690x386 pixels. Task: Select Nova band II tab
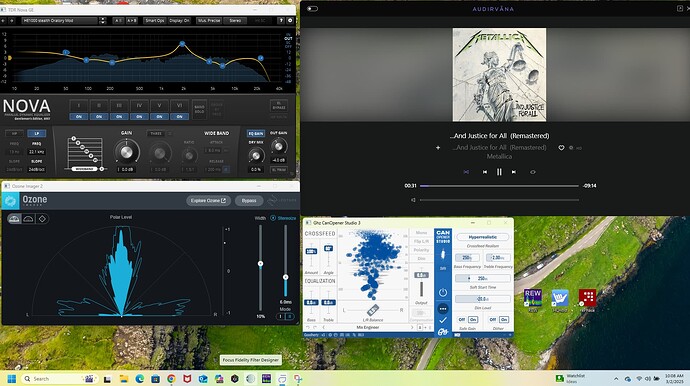pos(99,106)
